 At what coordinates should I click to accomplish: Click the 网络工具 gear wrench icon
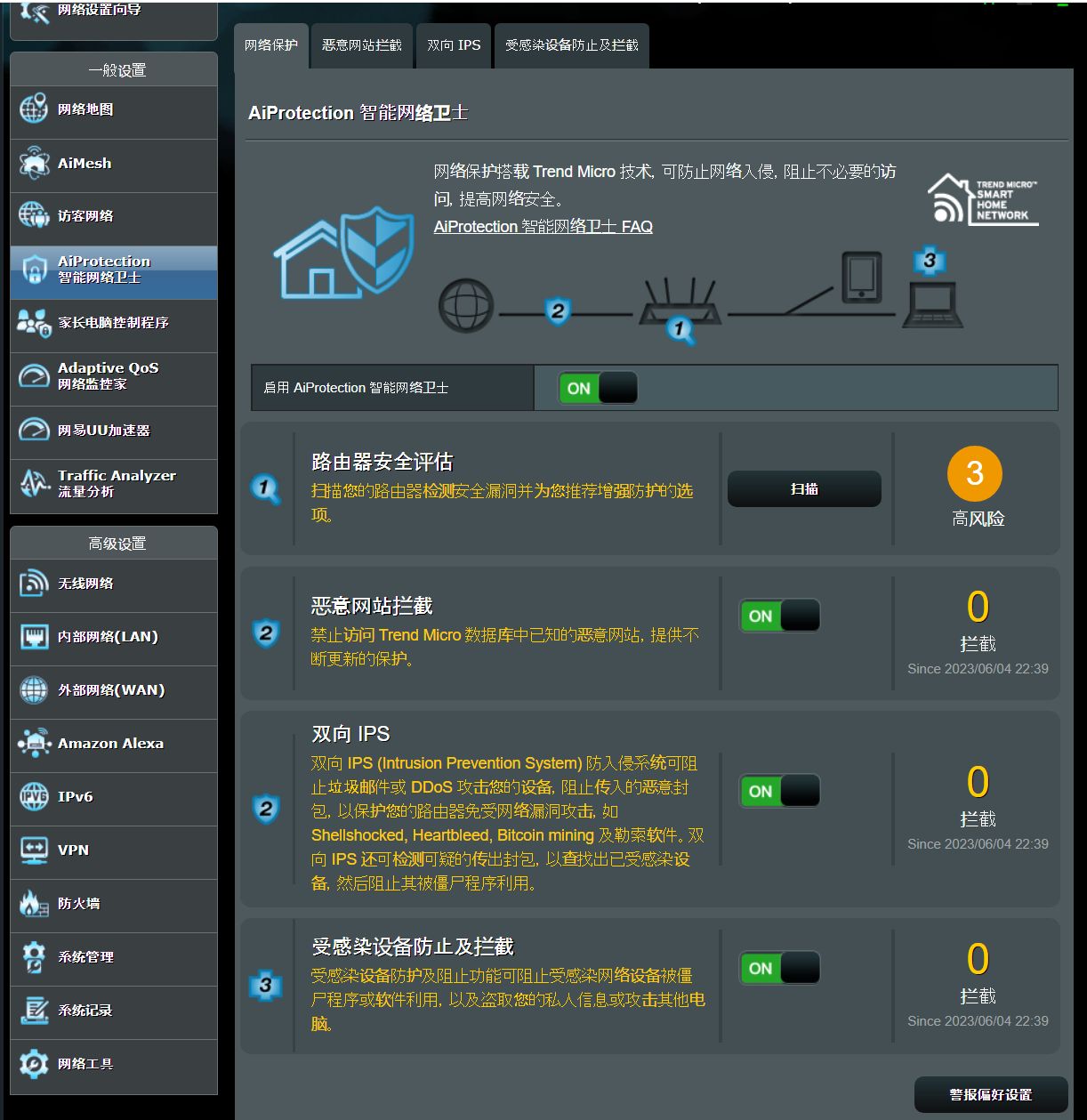click(34, 1064)
